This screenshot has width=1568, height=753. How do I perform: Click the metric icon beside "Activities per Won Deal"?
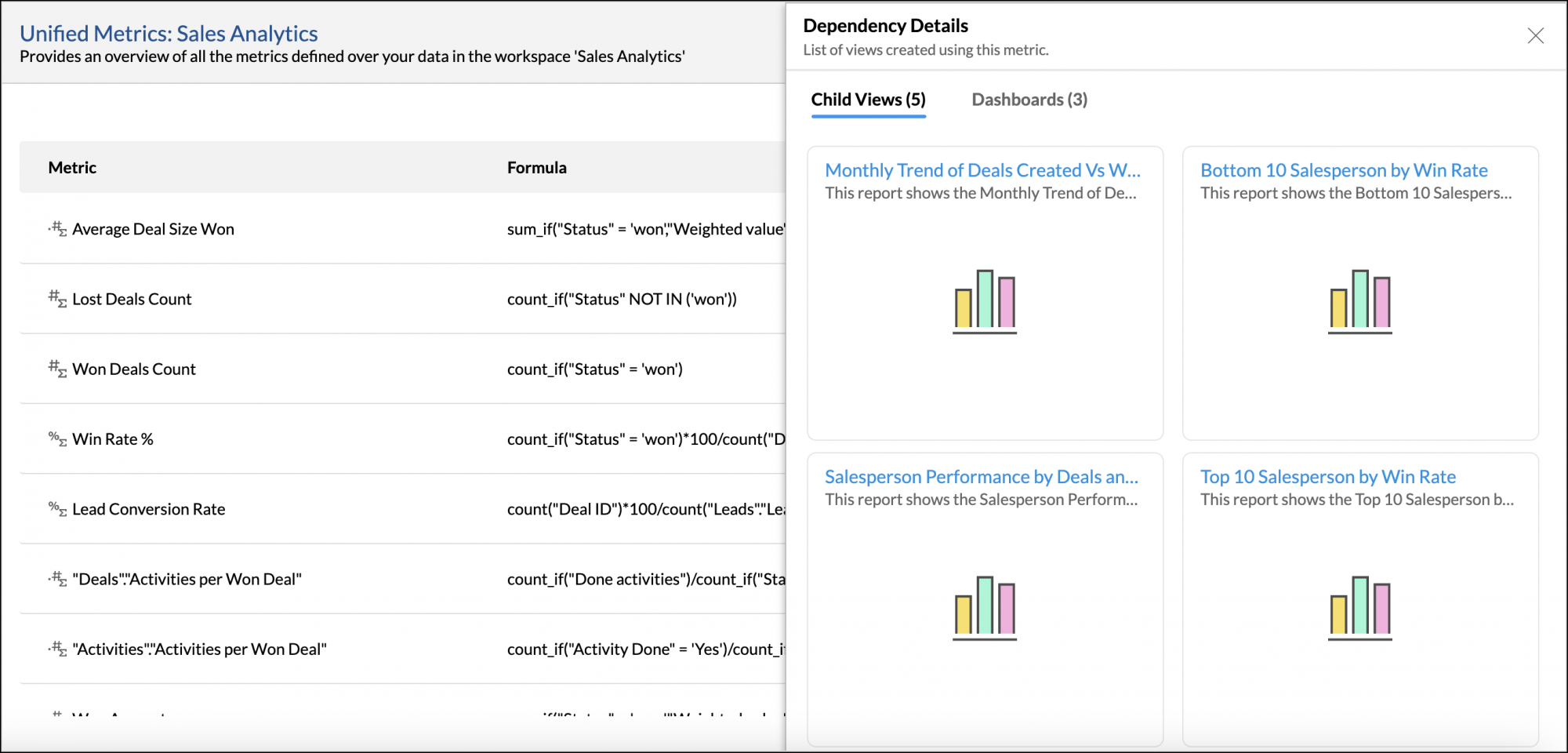[57, 649]
